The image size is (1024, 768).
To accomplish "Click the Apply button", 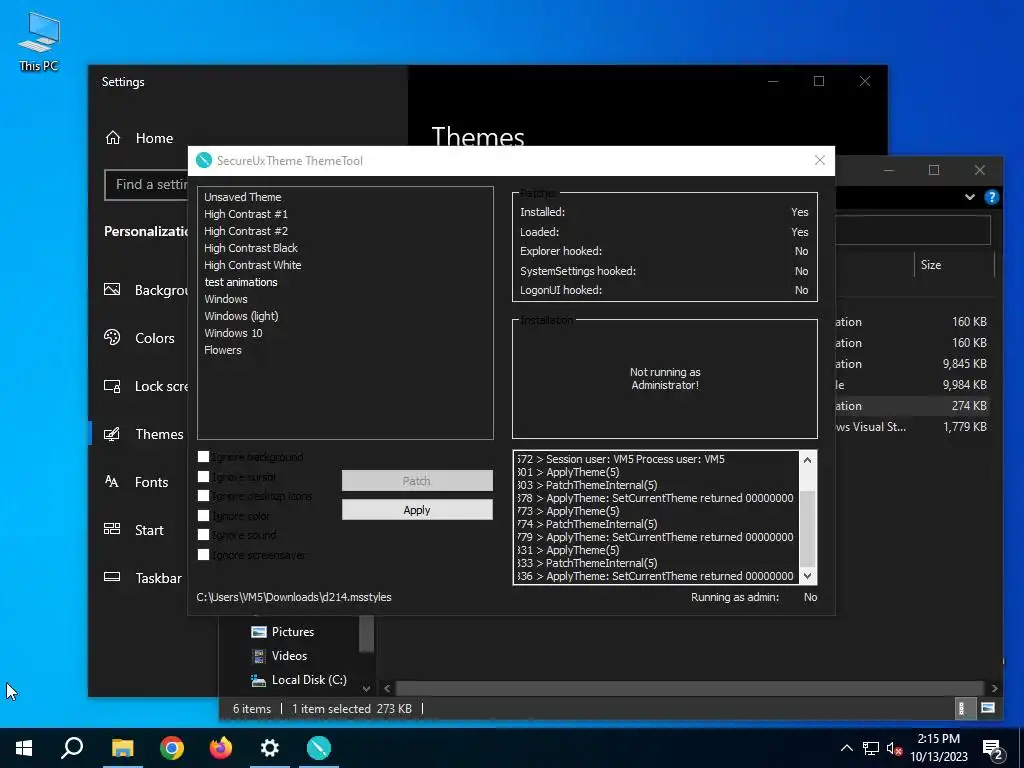I will point(417,510).
